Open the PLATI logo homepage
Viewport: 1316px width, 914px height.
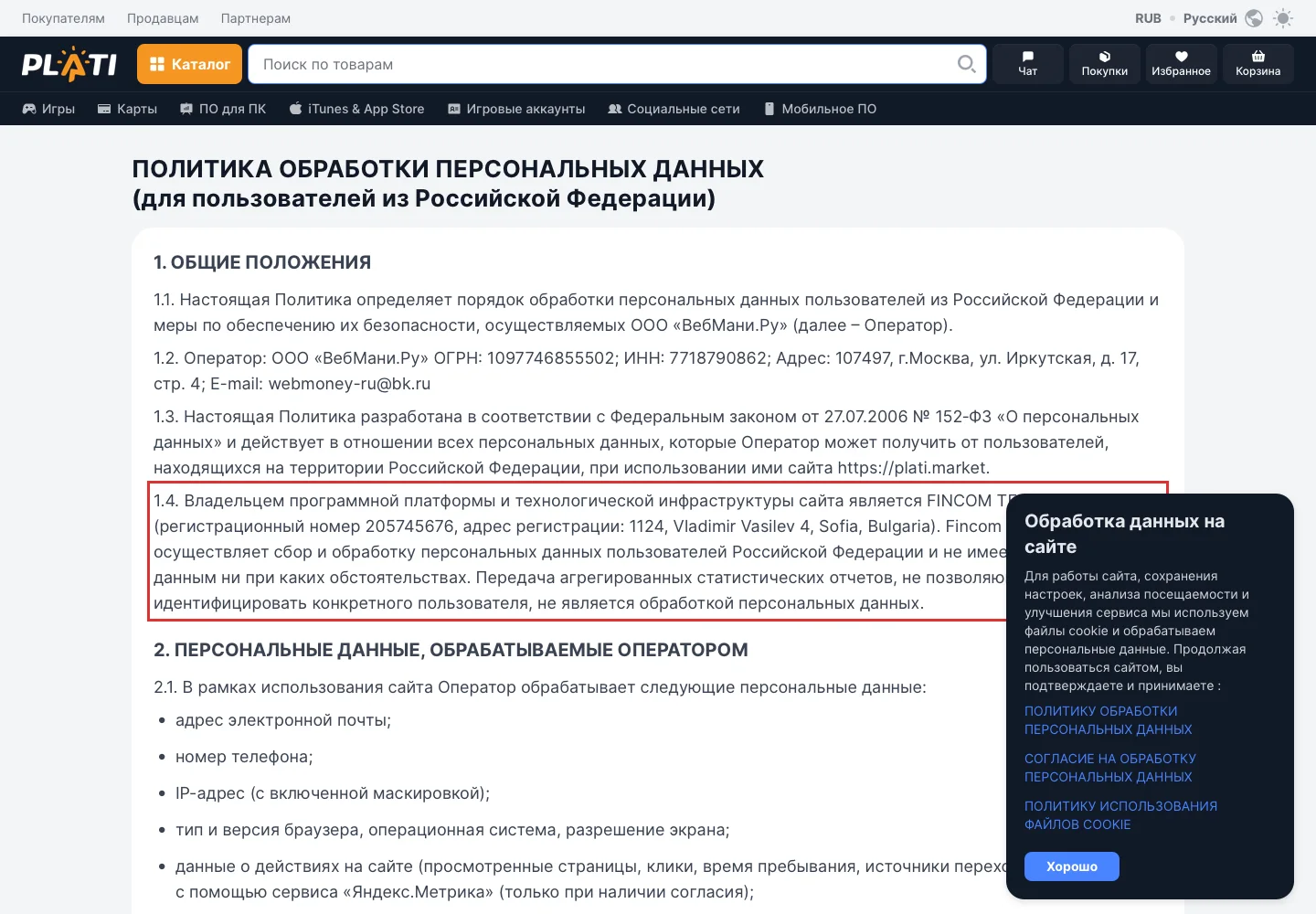69,64
